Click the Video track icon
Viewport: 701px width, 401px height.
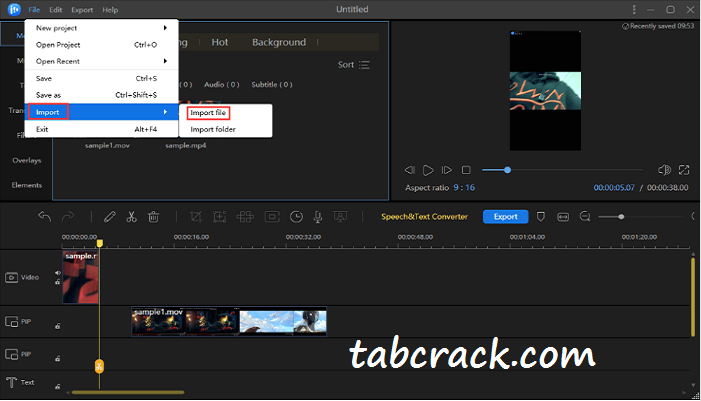coord(11,278)
